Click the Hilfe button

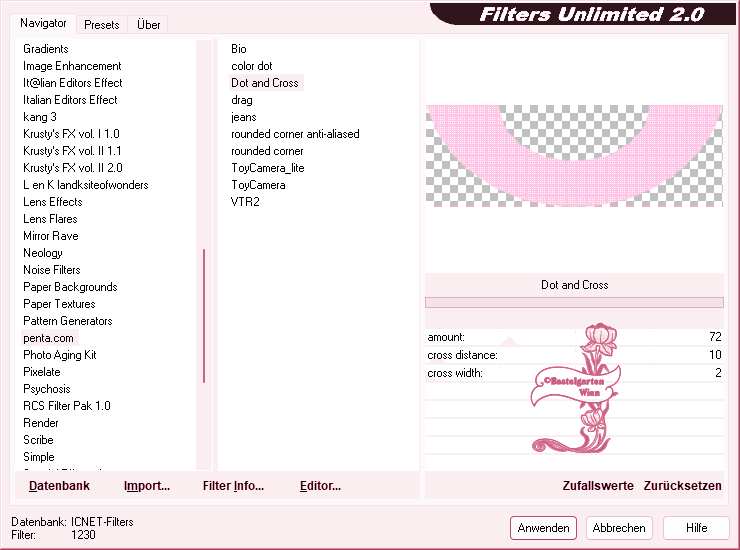(696, 528)
